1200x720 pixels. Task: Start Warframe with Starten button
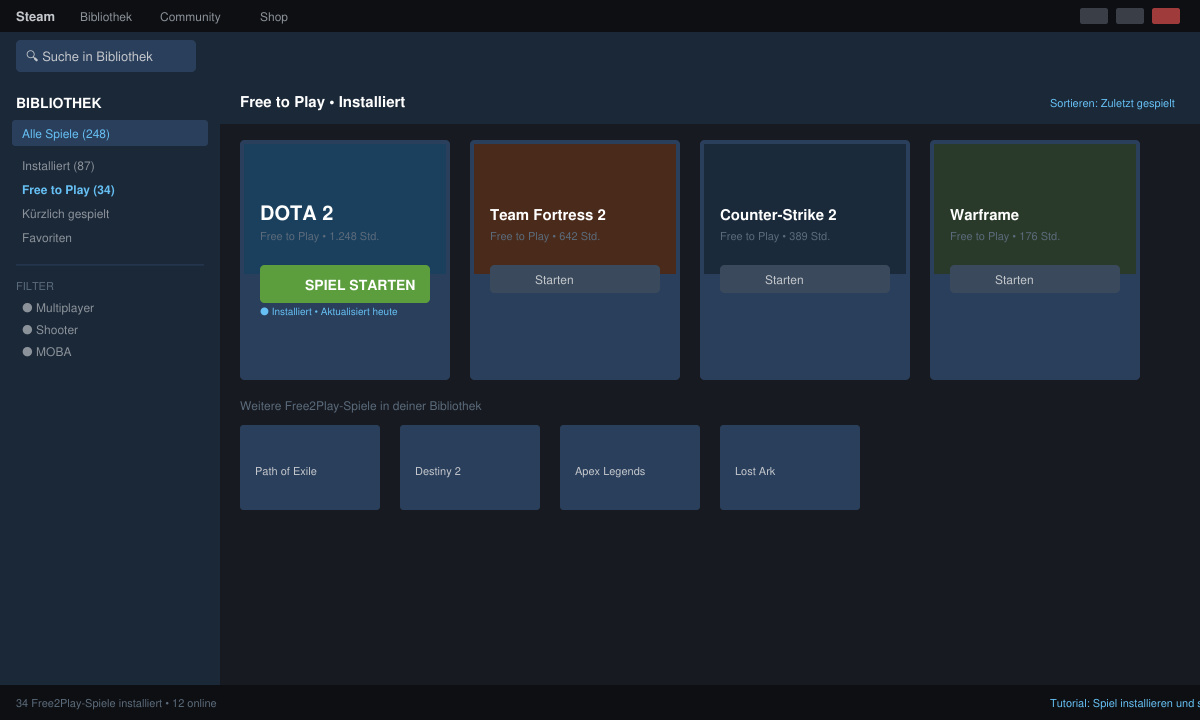[x=1035, y=279]
